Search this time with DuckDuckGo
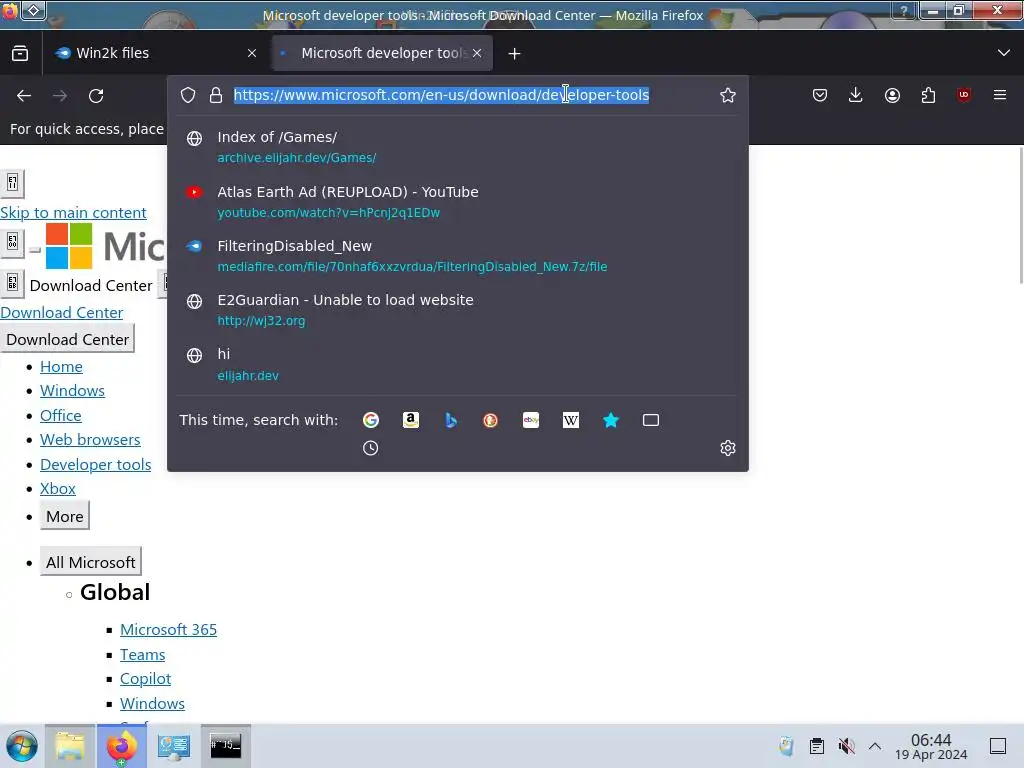Viewport: 1024px width, 768px height. click(490, 420)
